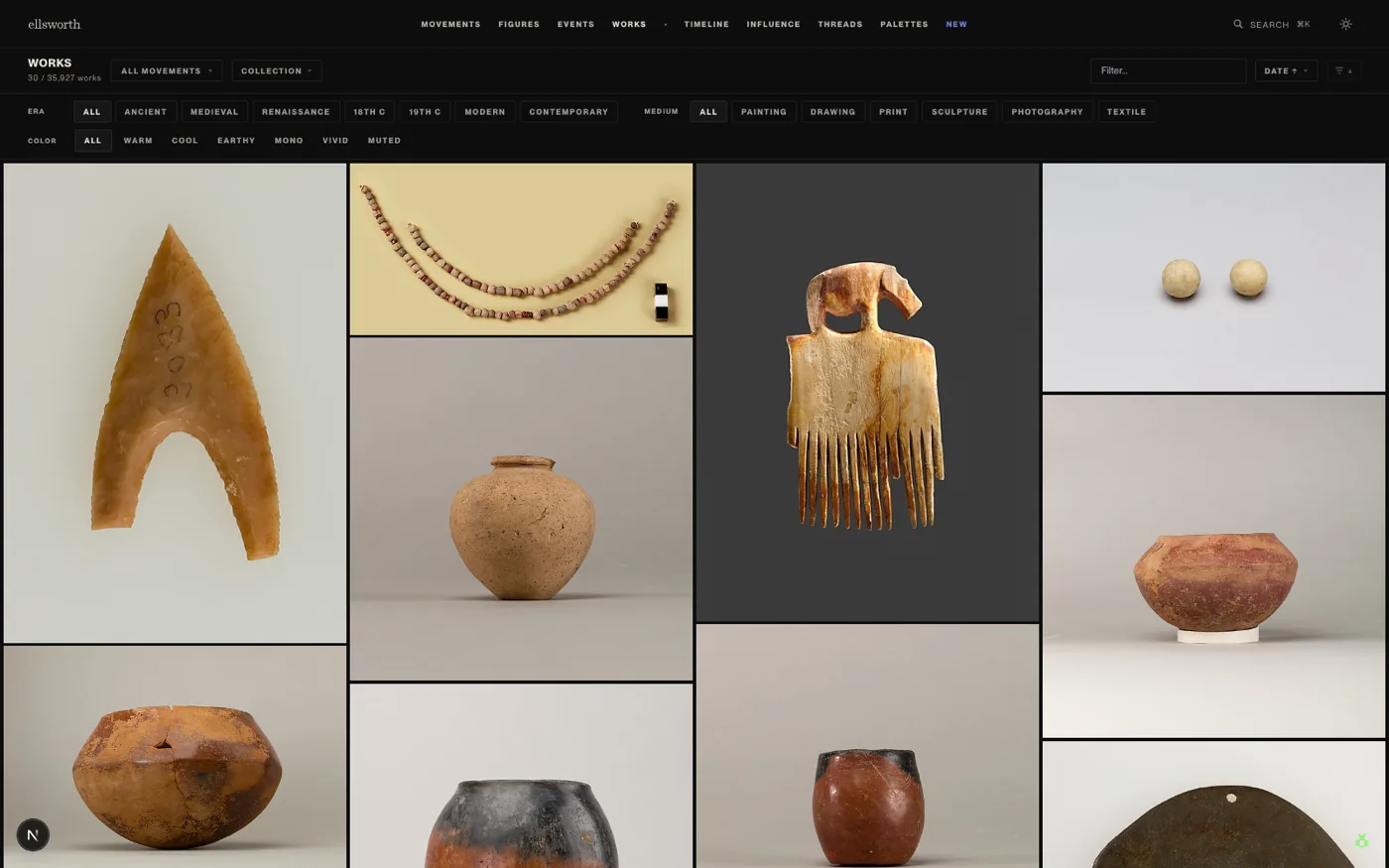This screenshot has width=1389, height=868.
Task: Open the New link in navigation
Action: click(x=956, y=24)
